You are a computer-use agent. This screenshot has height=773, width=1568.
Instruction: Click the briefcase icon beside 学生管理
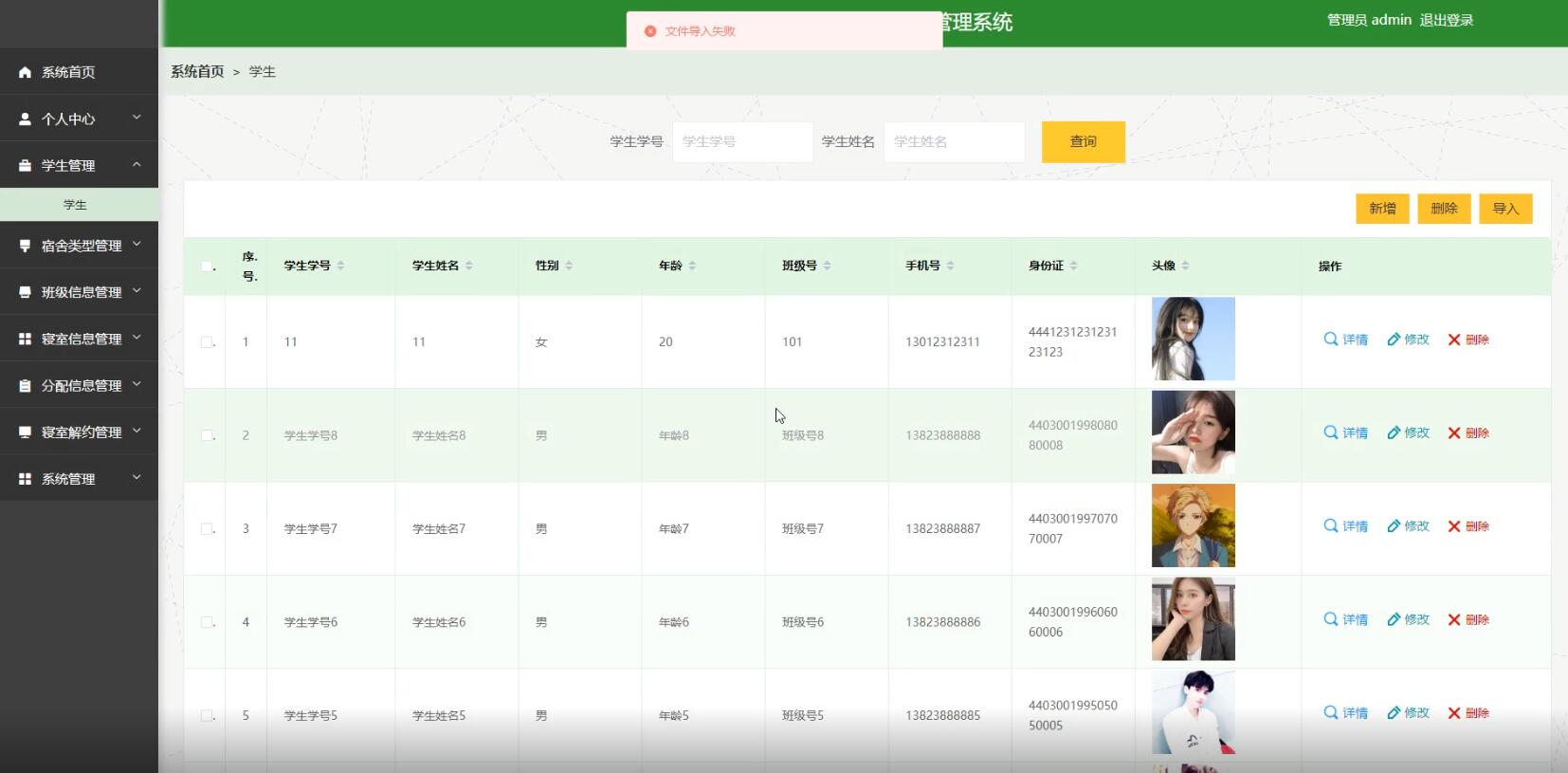tap(26, 165)
